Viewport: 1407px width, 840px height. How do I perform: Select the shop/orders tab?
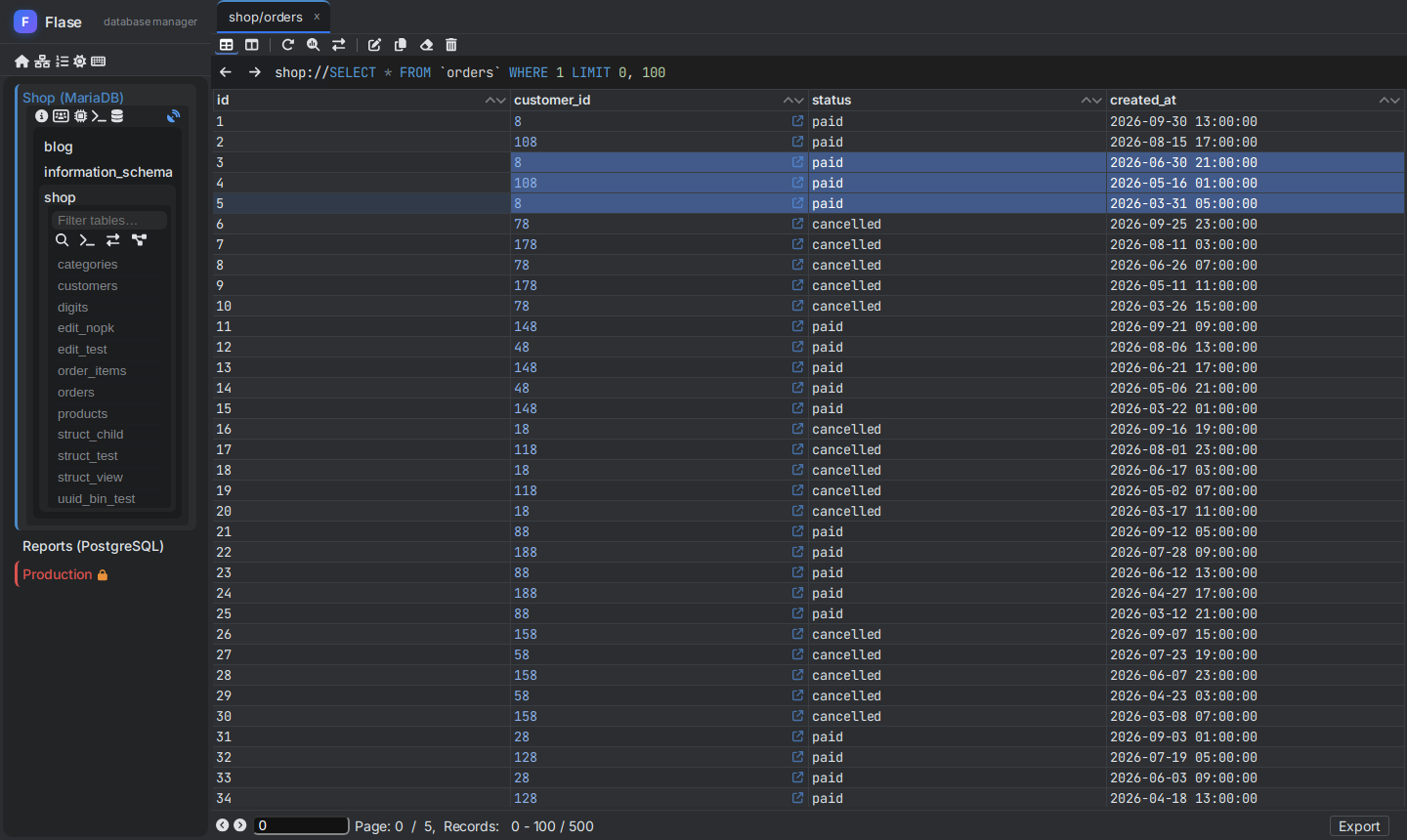(266, 18)
